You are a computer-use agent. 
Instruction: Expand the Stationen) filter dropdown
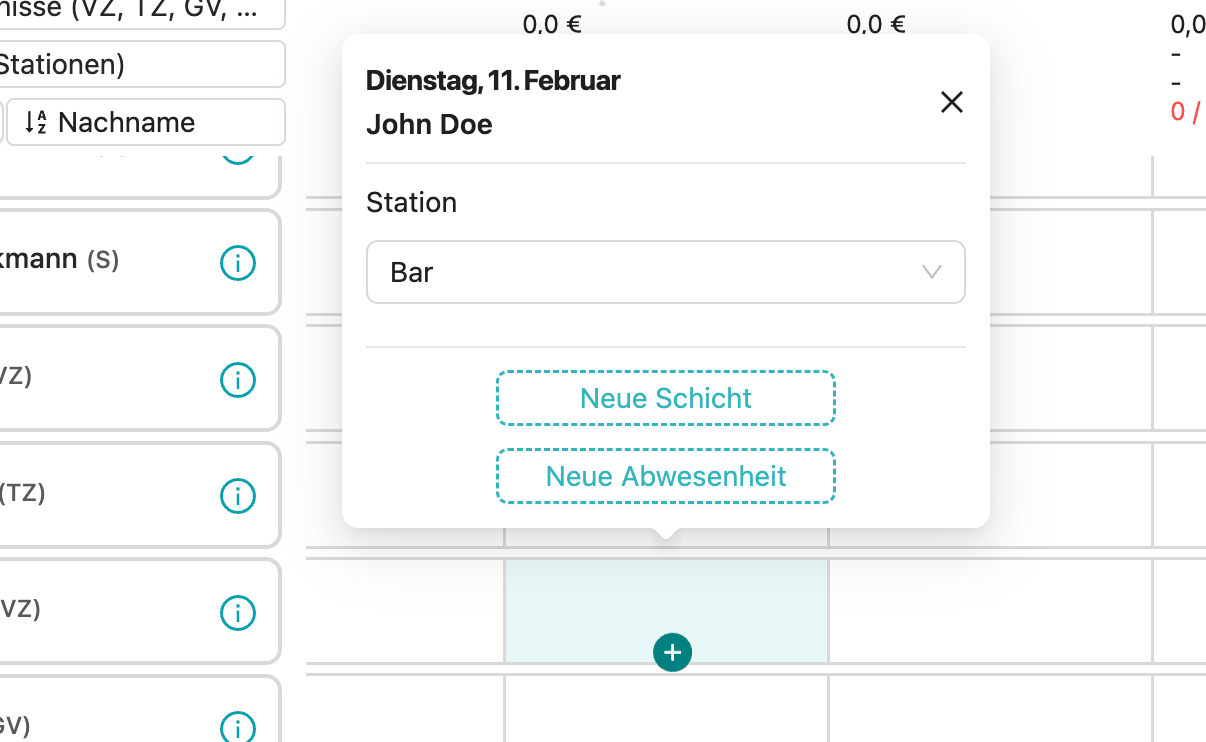click(140, 65)
